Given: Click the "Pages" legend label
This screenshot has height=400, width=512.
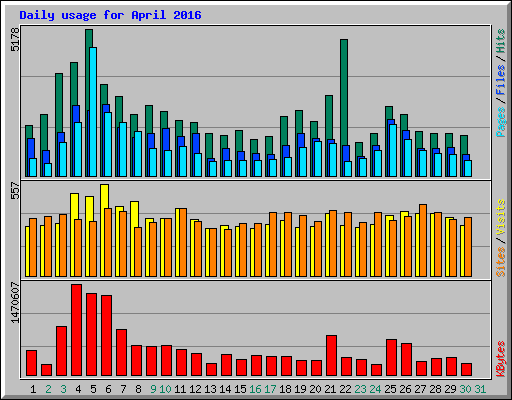Looking at the screenshot, I should tap(501, 122).
